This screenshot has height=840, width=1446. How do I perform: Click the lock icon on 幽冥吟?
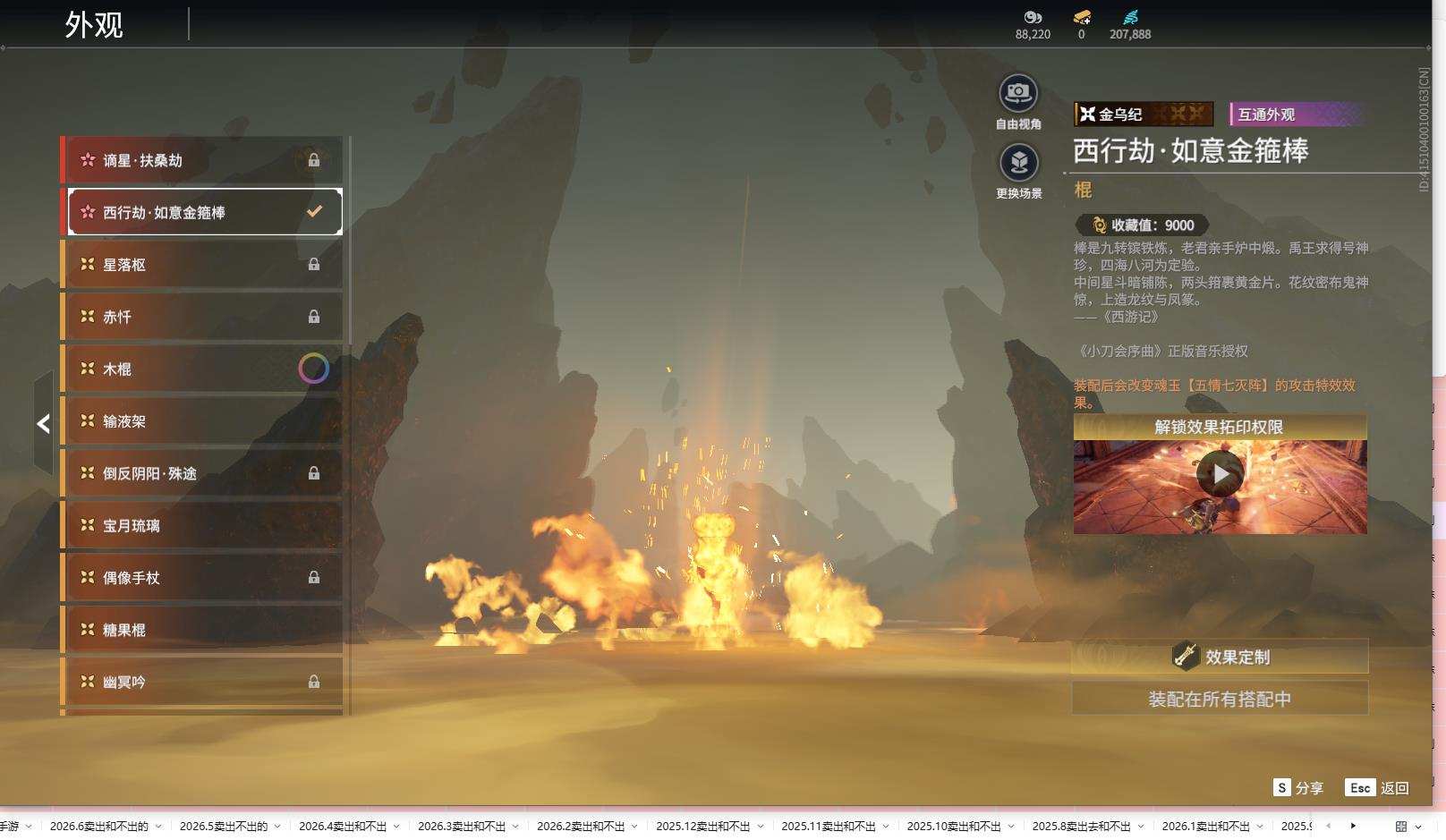click(314, 682)
